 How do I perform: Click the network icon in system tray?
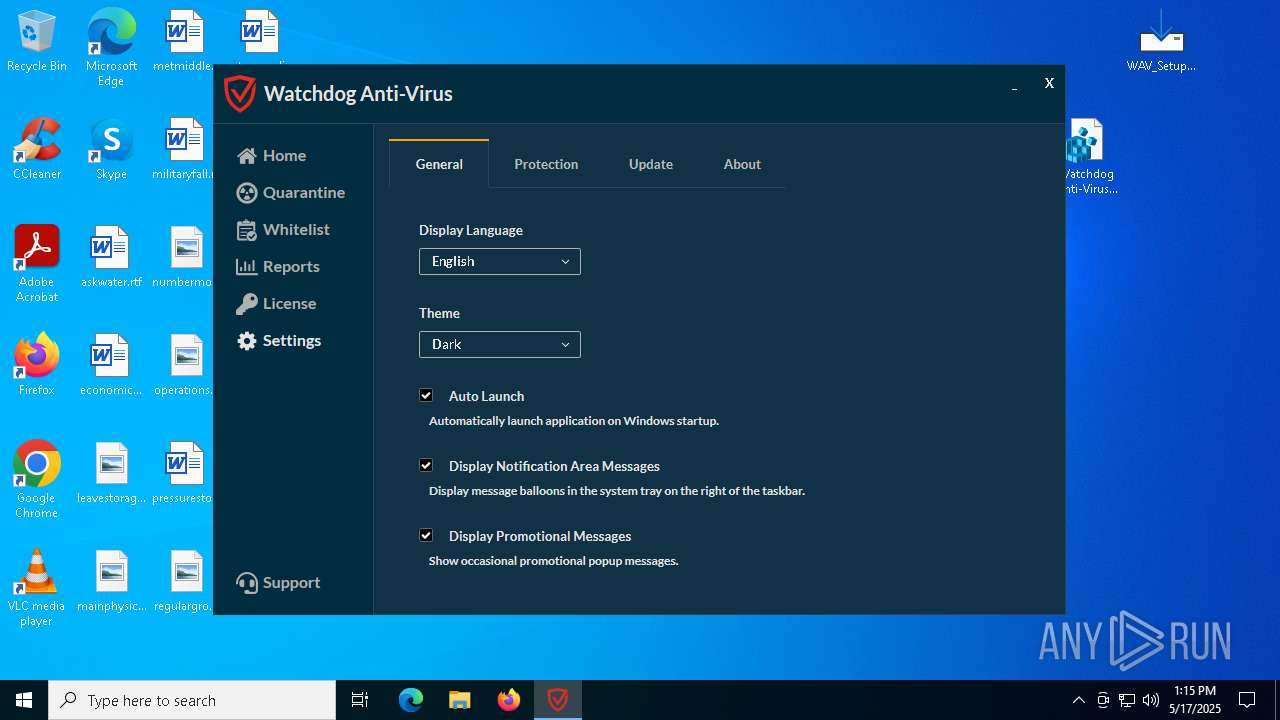tap(1127, 700)
